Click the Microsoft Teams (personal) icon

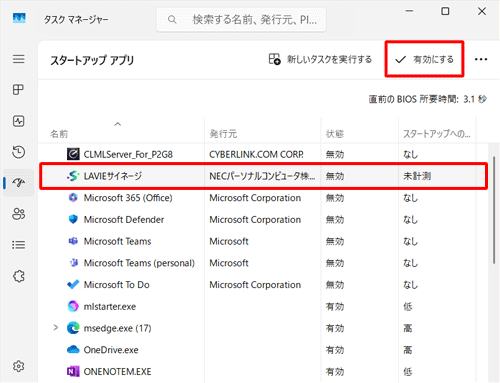(x=73, y=263)
